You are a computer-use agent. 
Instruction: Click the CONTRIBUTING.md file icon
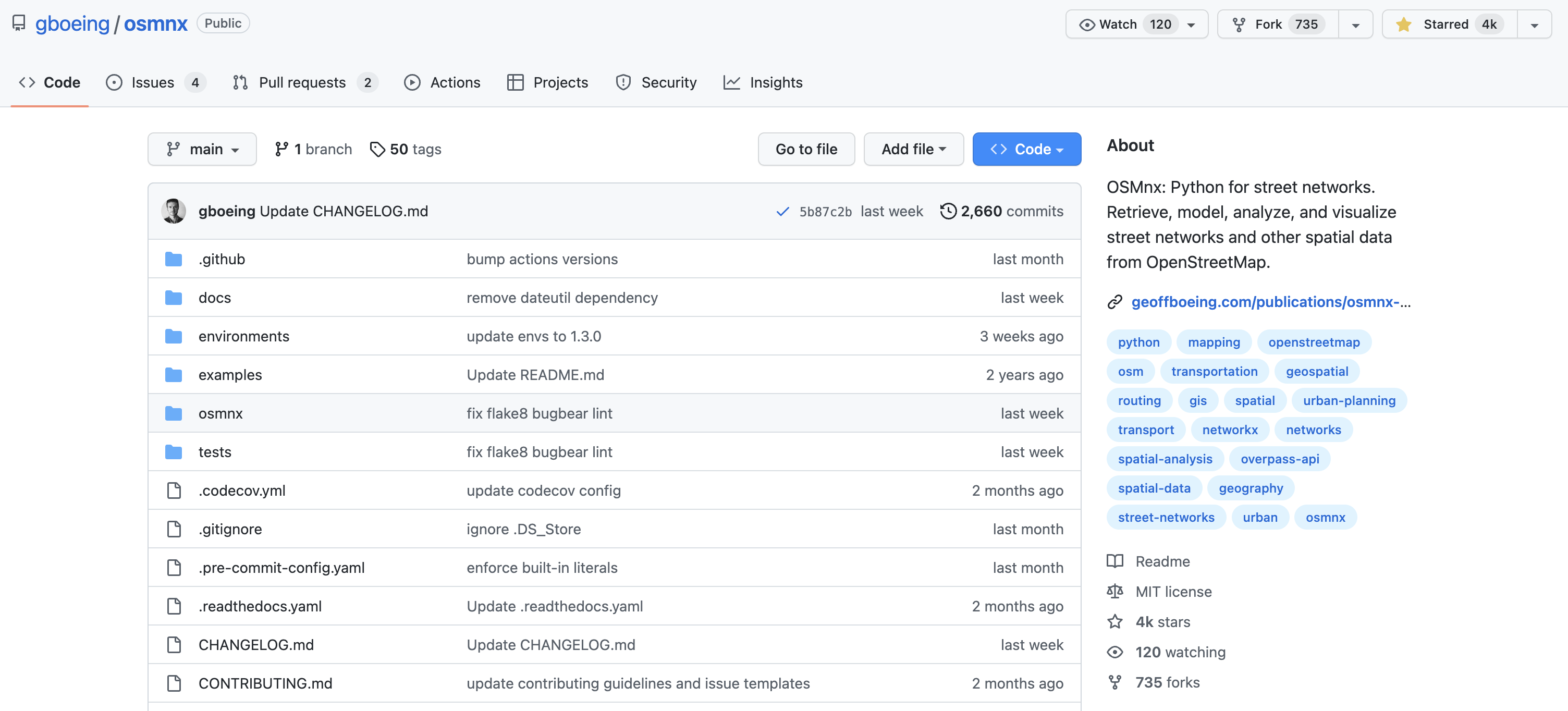click(x=174, y=683)
